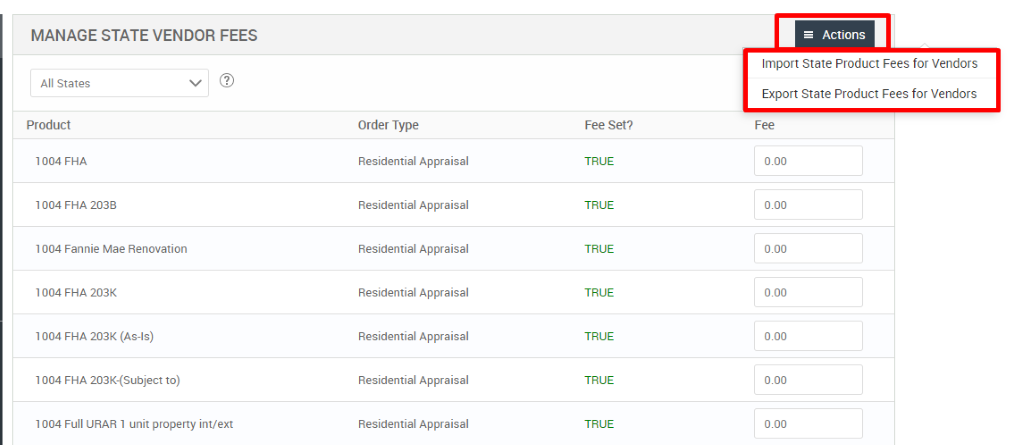
Task: Click the help question mark icon
Action: tap(227, 80)
